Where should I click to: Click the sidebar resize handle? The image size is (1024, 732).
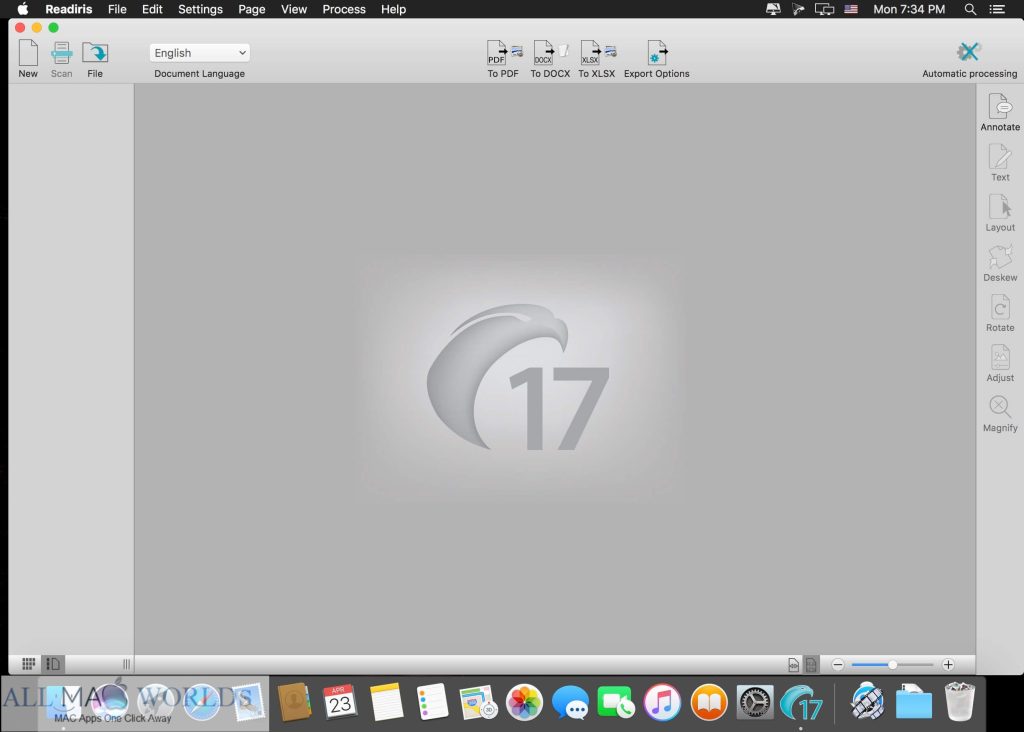[x=127, y=664]
